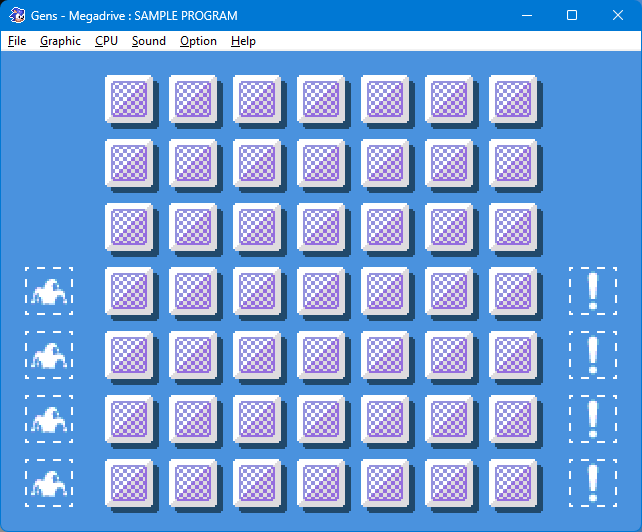
Task: Click the first tile in the bottom row
Action: tap(129, 482)
